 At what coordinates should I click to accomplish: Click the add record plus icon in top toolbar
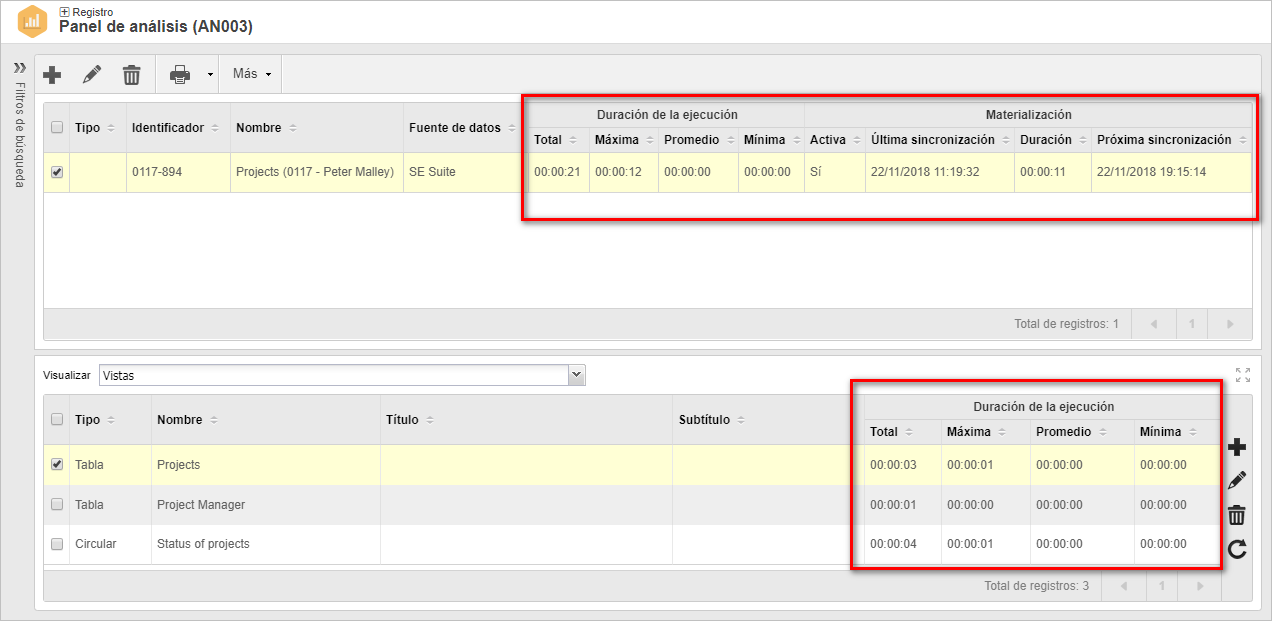(x=52, y=74)
